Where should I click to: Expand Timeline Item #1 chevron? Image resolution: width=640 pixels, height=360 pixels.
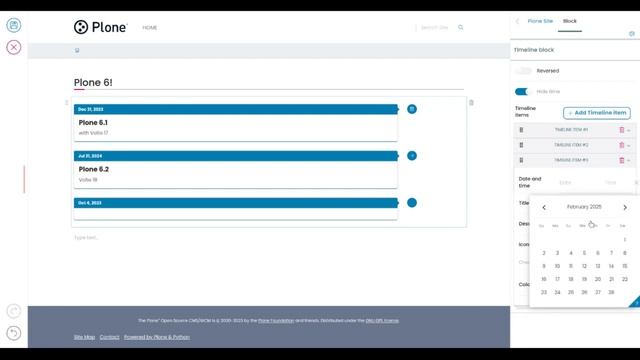pyautogui.click(x=629, y=130)
